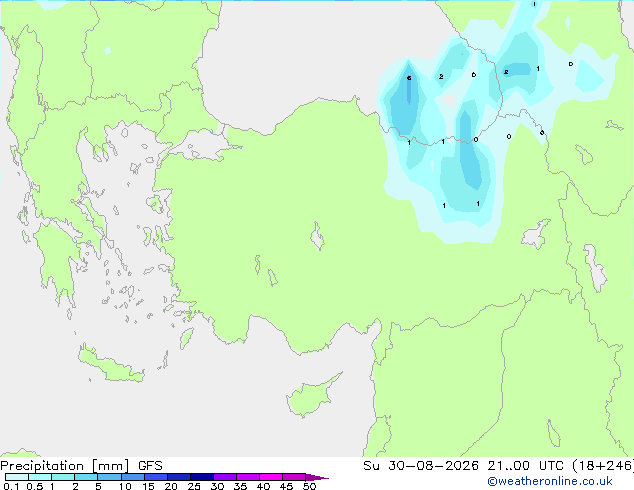This screenshot has width=634, height=490.
Task: Click the '50' legend value
Action: 309,486
